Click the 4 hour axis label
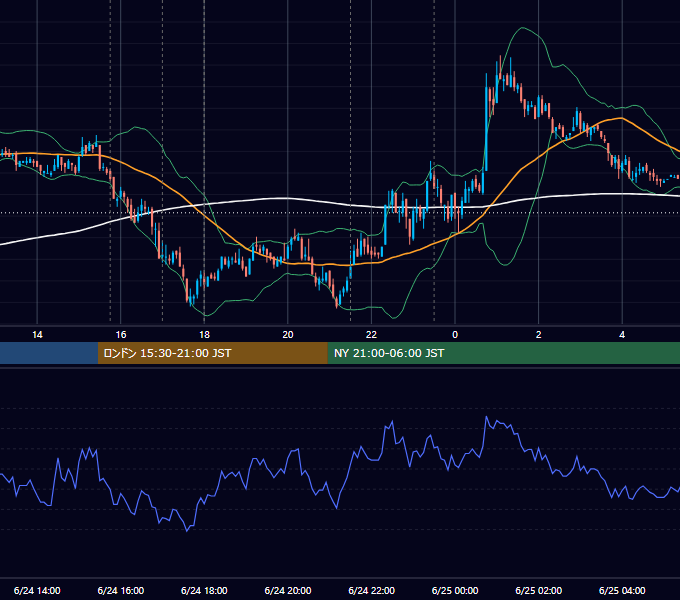 (622, 335)
